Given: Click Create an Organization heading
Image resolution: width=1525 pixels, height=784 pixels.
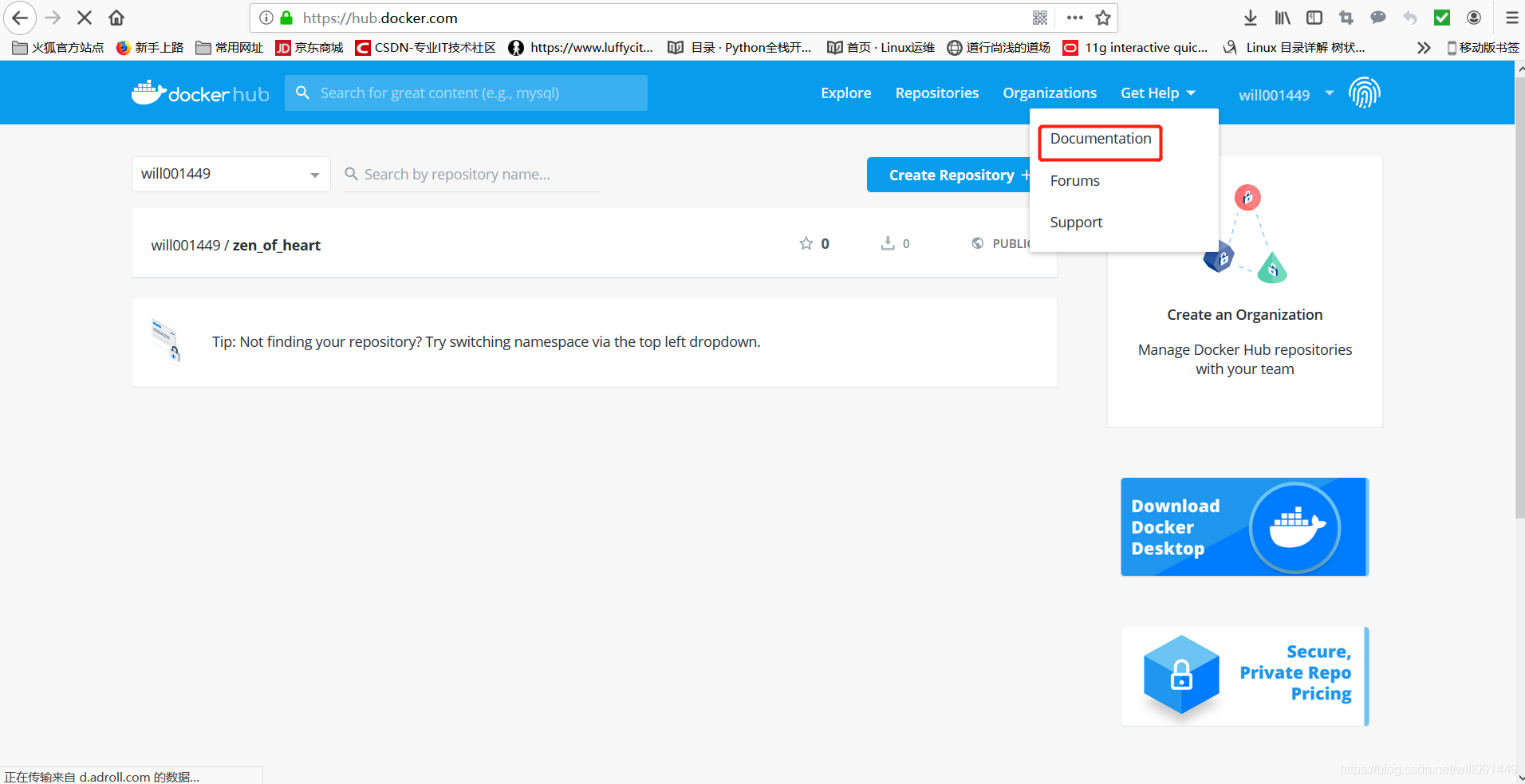Looking at the screenshot, I should point(1244,315).
